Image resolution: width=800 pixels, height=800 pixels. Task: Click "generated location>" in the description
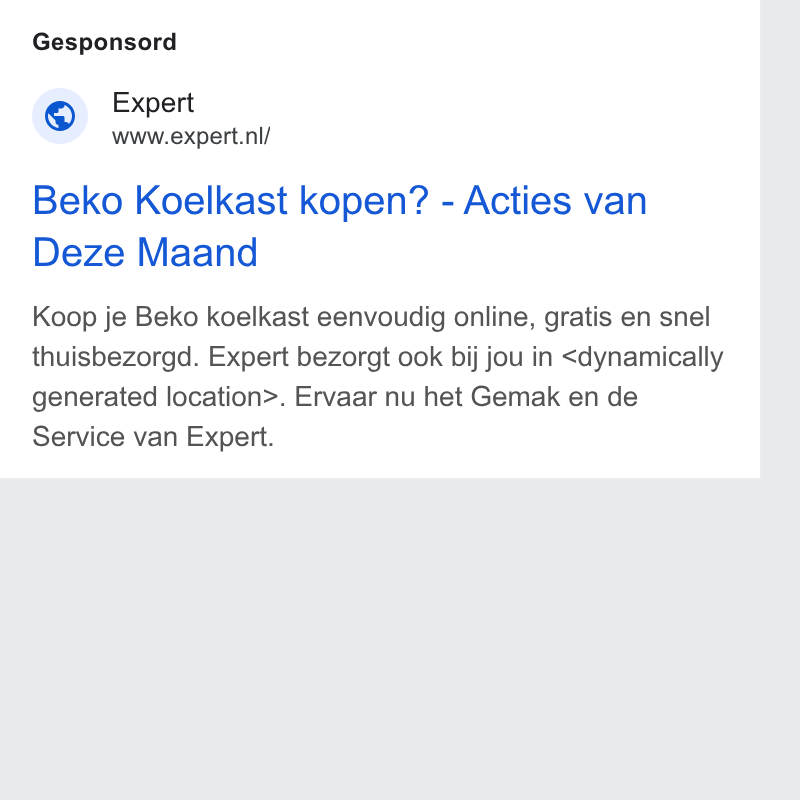point(156,397)
